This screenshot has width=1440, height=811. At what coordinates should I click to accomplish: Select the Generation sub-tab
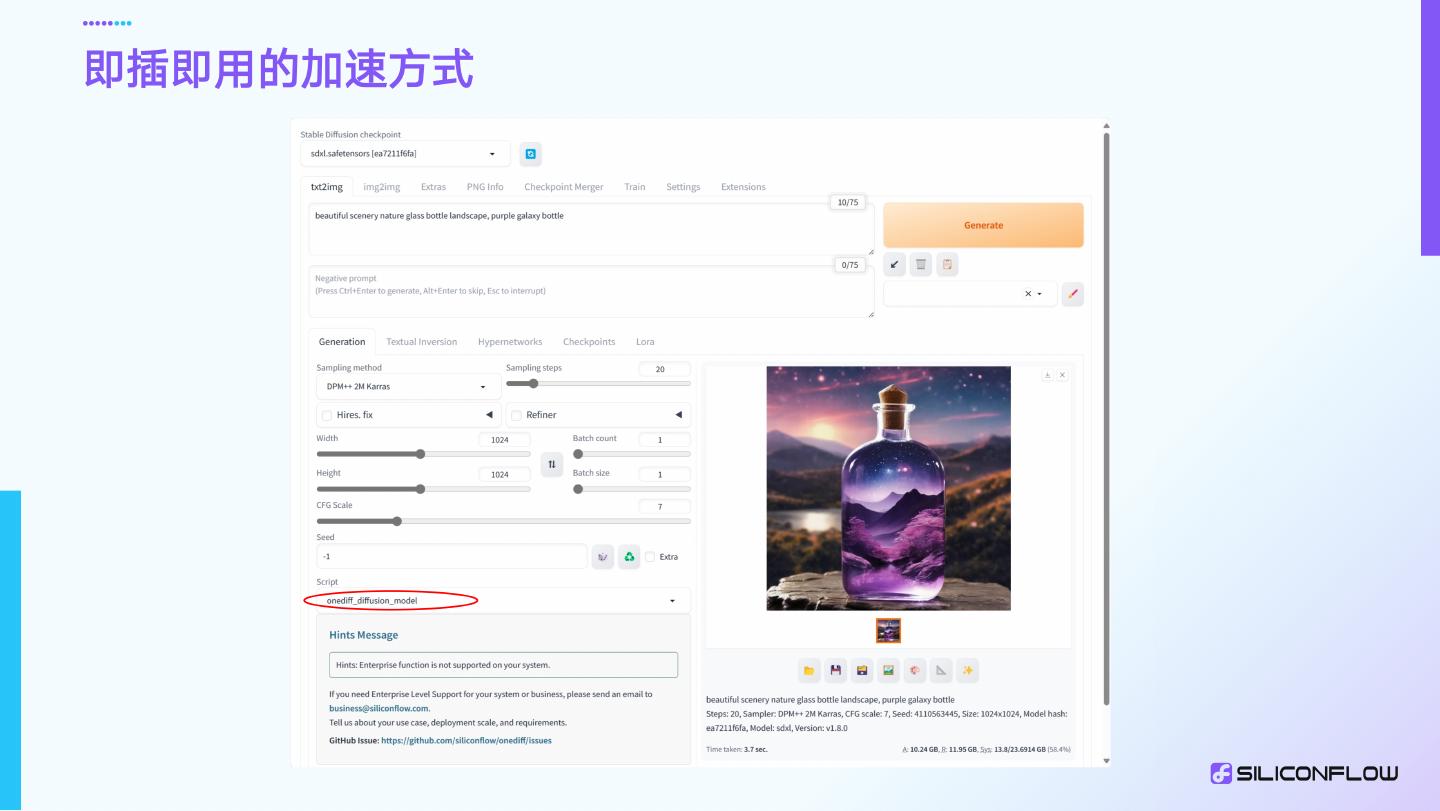coord(342,342)
